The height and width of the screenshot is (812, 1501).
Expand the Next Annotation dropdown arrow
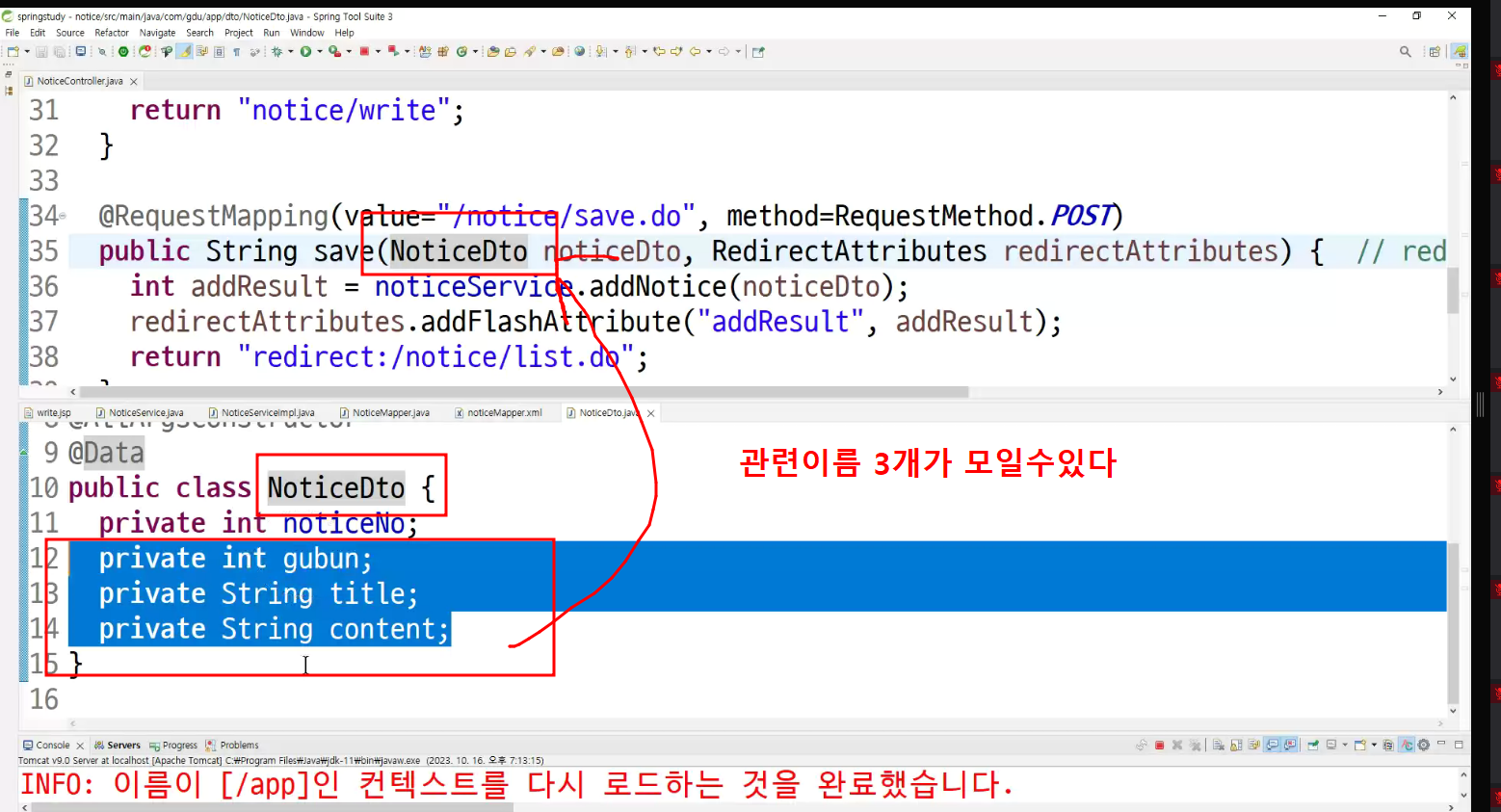615,52
